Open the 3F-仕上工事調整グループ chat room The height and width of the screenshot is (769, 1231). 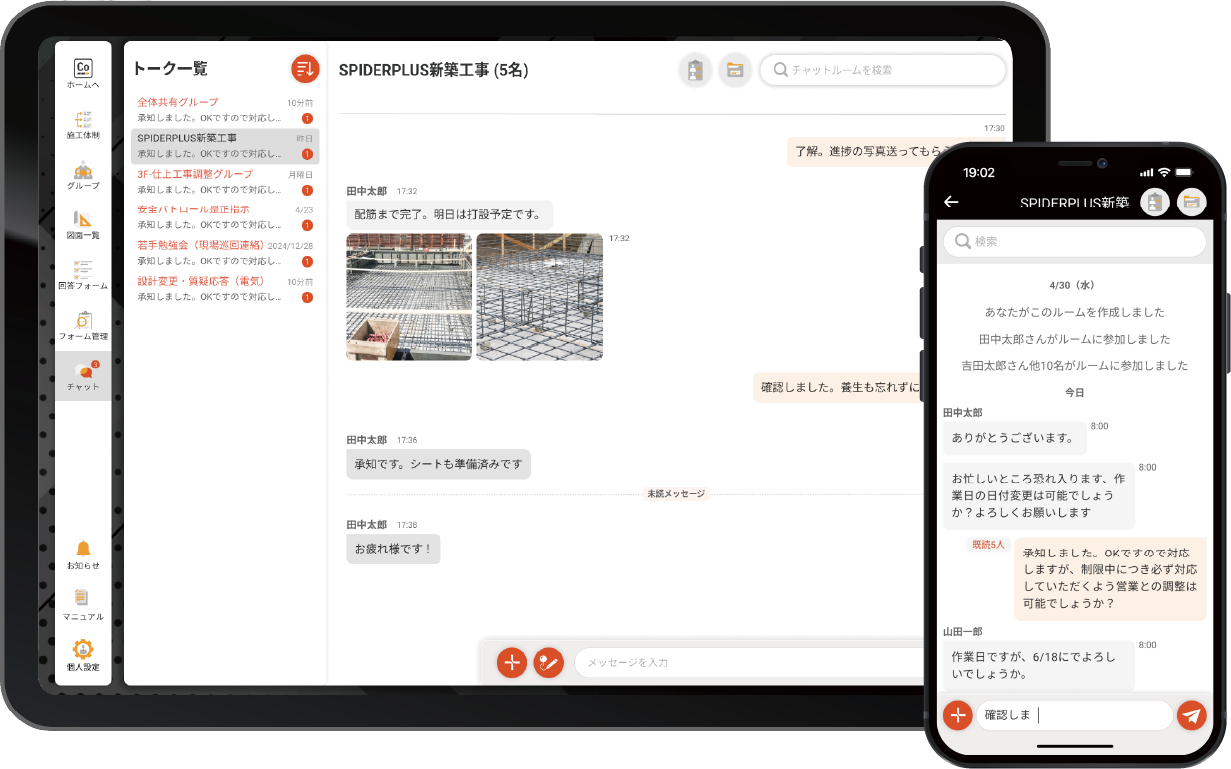(x=225, y=181)
